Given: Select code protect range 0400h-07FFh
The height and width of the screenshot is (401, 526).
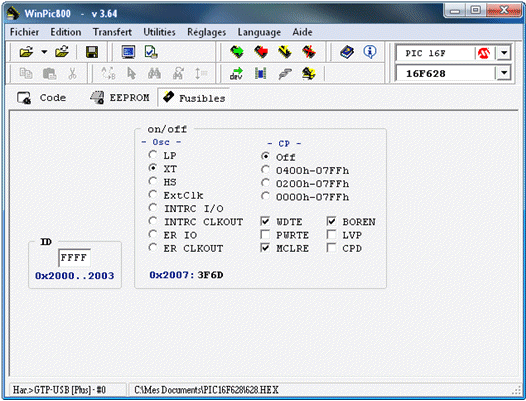Looking at the screenshot, I should click(x=265, y=170).
